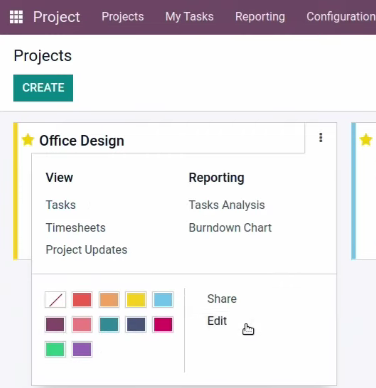The image size is (376, 388).
Task: Click the three-dot menu on Office Design
Action: 321,138
